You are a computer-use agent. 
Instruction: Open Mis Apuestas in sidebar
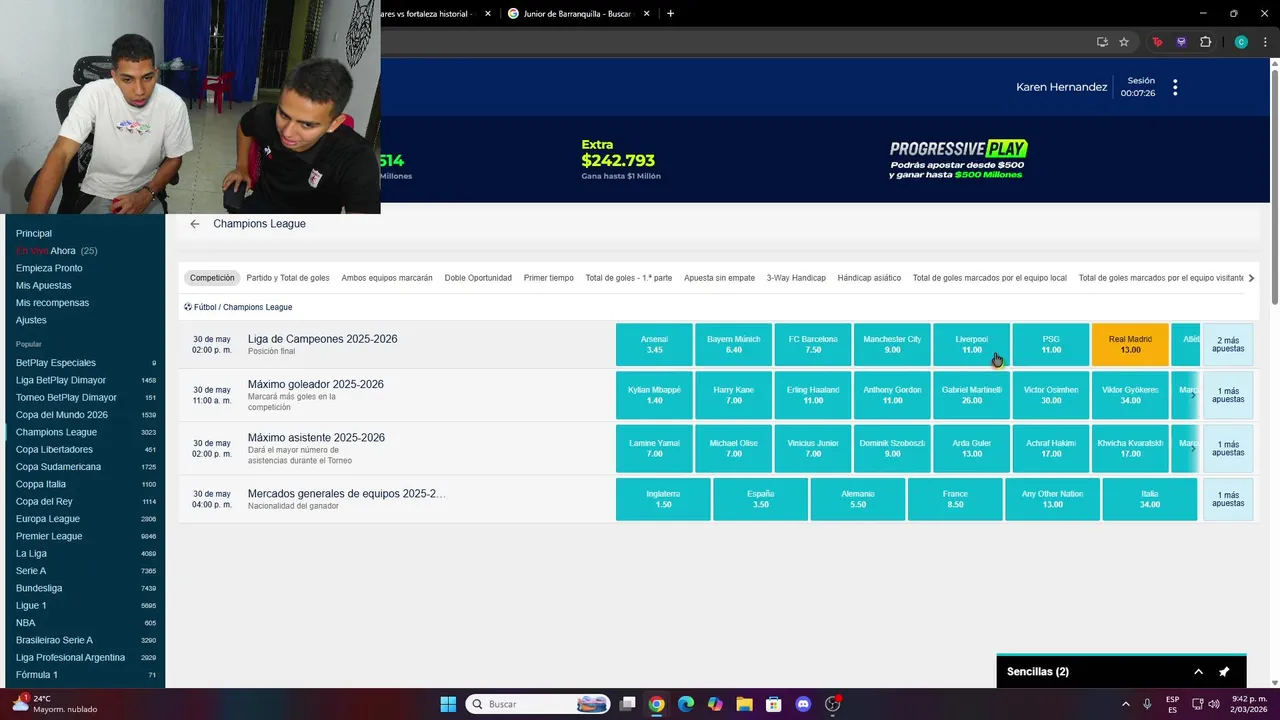pyautogui.click(x=44, y=285)
